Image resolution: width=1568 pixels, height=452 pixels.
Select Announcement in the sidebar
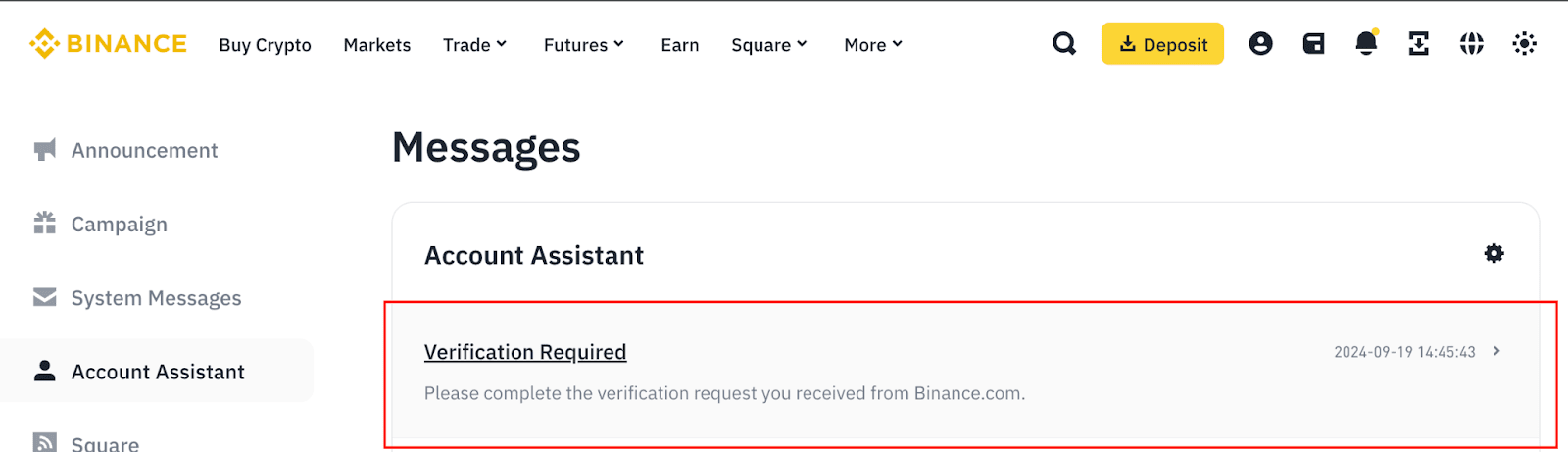click(144, 150)
